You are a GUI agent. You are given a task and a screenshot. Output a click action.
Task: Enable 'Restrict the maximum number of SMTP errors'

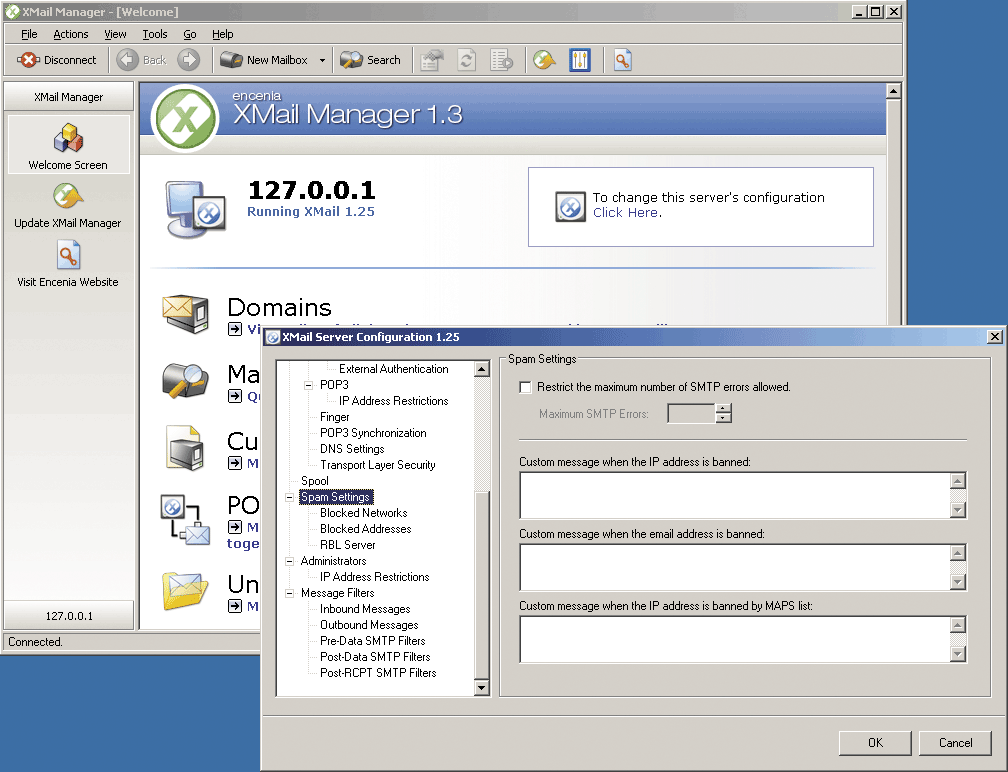pos(525,387)
